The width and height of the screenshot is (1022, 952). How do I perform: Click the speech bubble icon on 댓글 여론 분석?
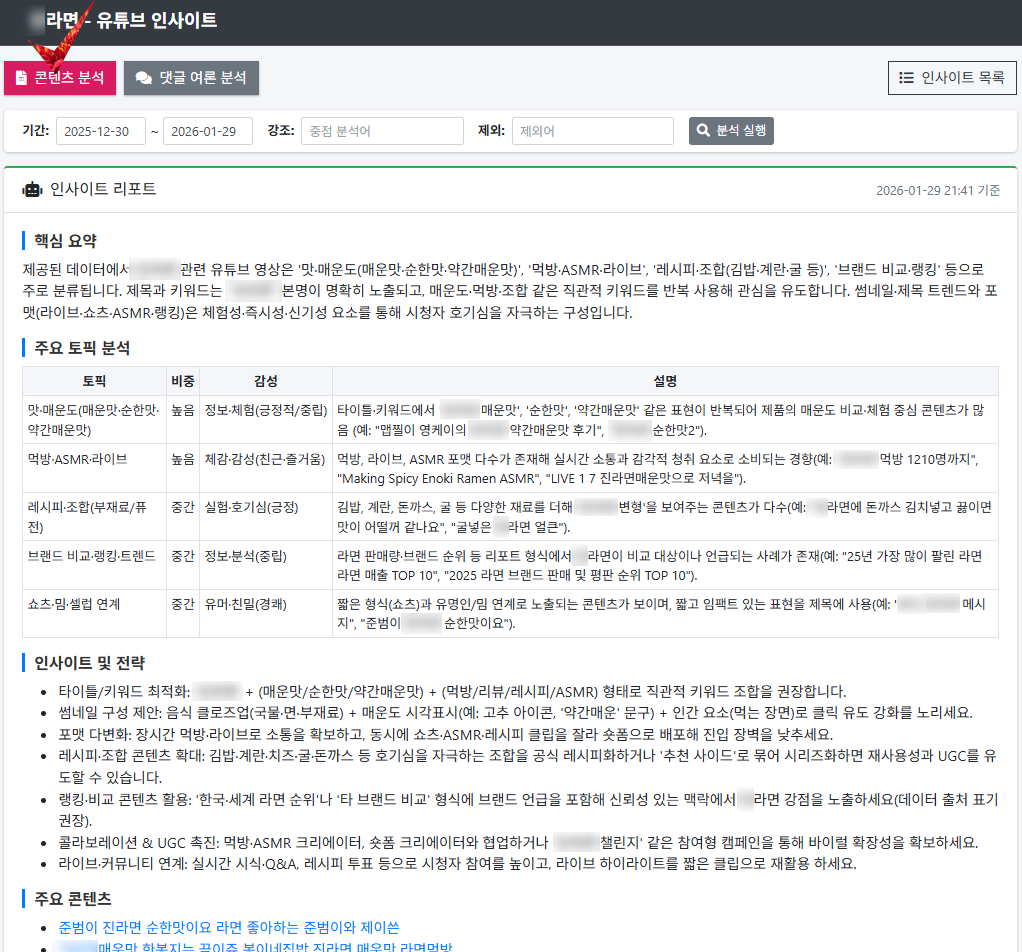[x=144, y=78]
